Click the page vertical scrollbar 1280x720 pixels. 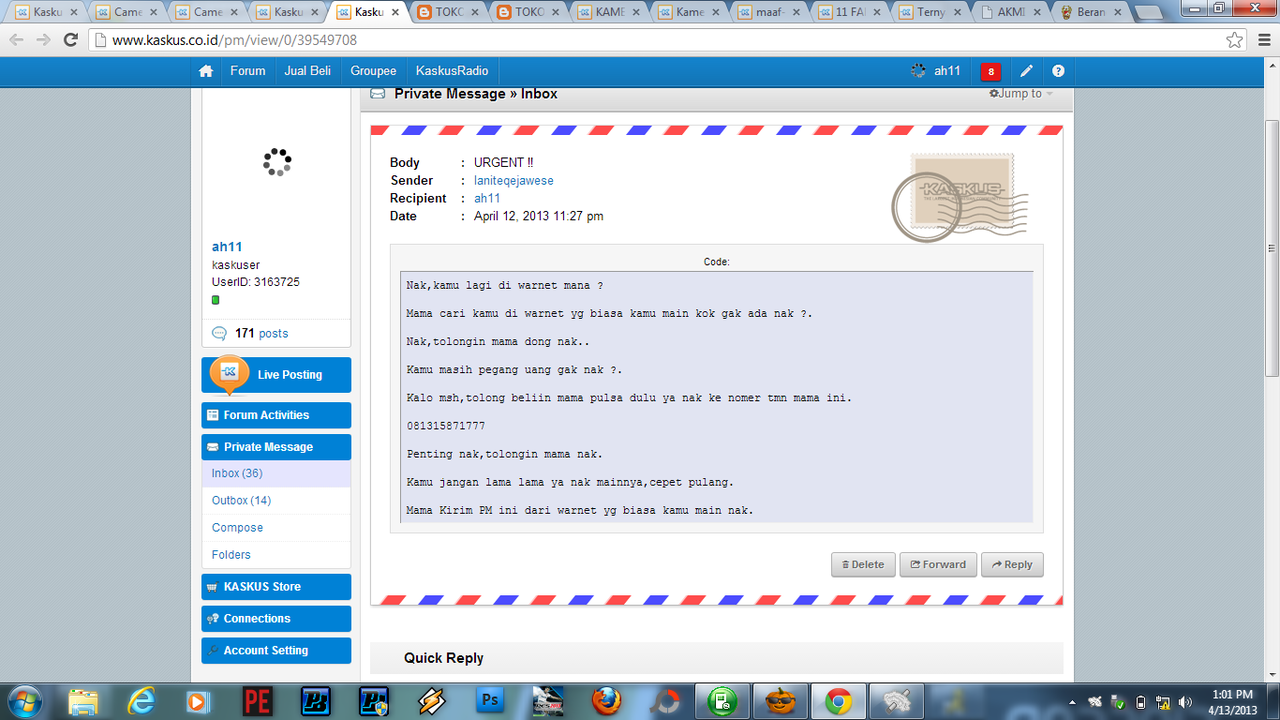click(x=1271, y=248)
